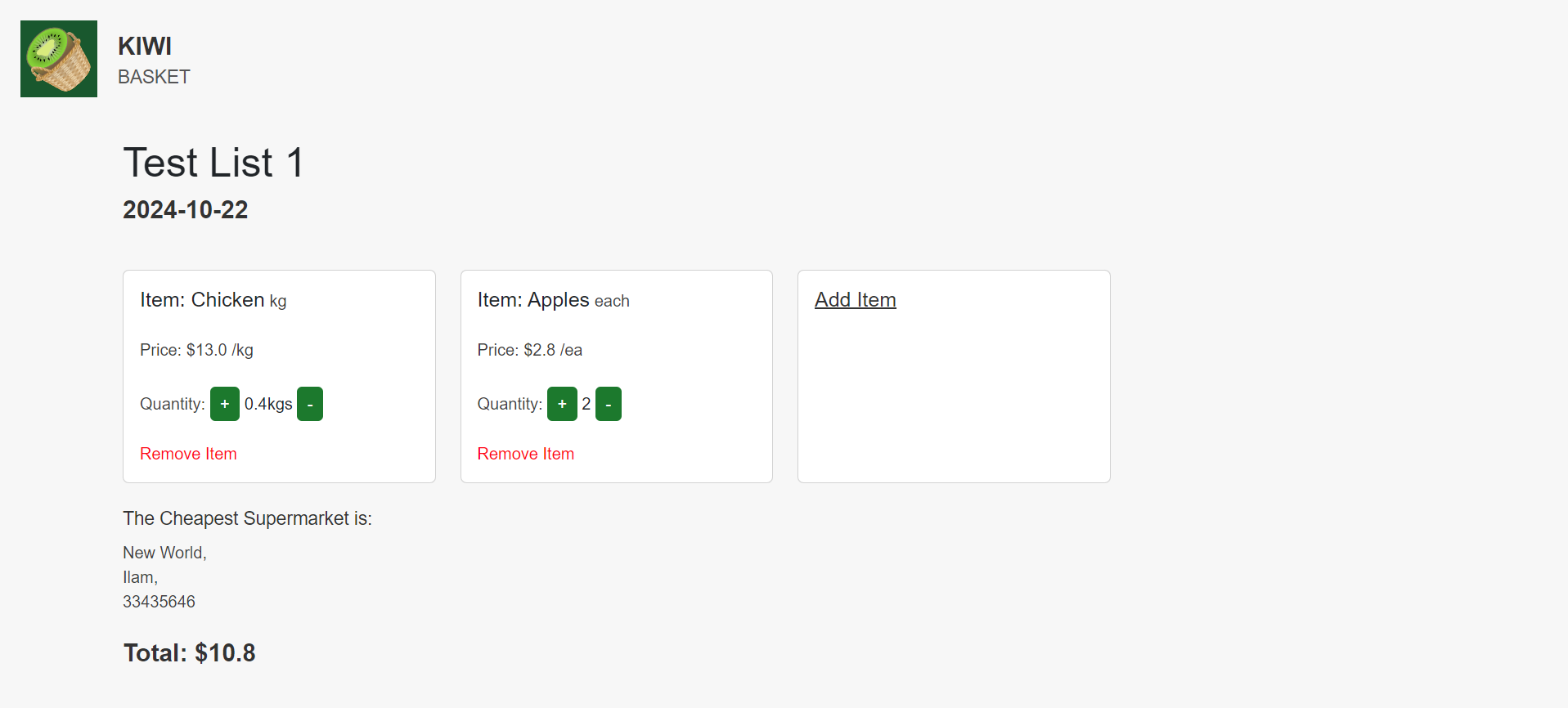This screenshot has width=1568, height=708.
Task: Click the Chicken price $13.0 /kg text
Action: coord(196,350)
